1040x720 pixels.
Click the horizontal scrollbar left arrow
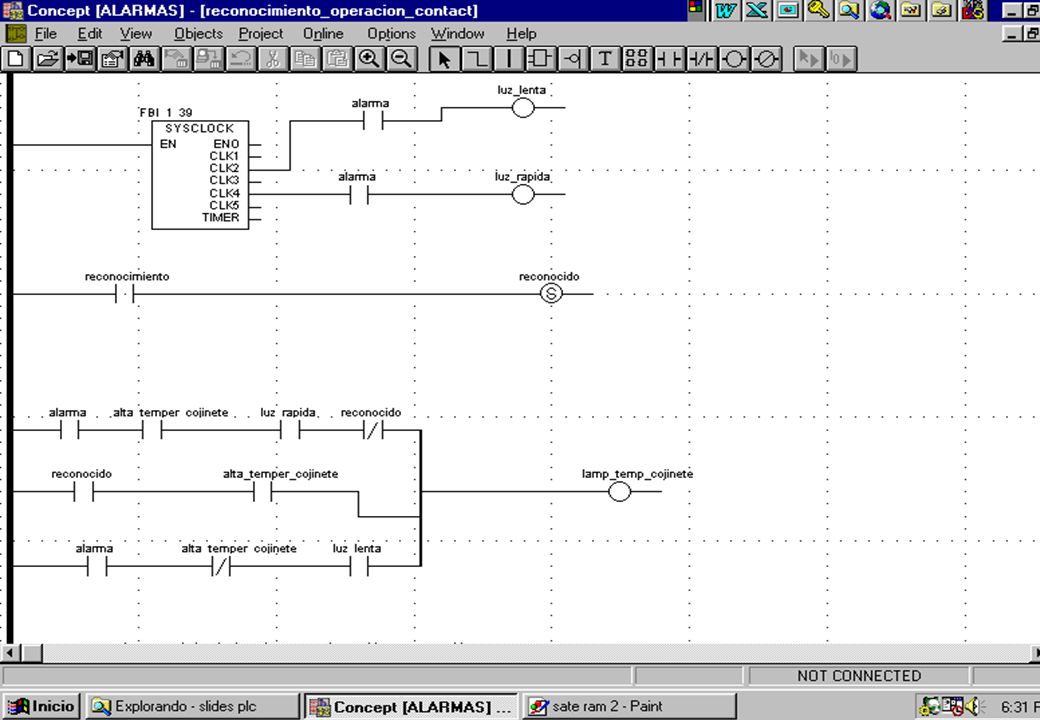pyautogui.click(x=10, y=653)
